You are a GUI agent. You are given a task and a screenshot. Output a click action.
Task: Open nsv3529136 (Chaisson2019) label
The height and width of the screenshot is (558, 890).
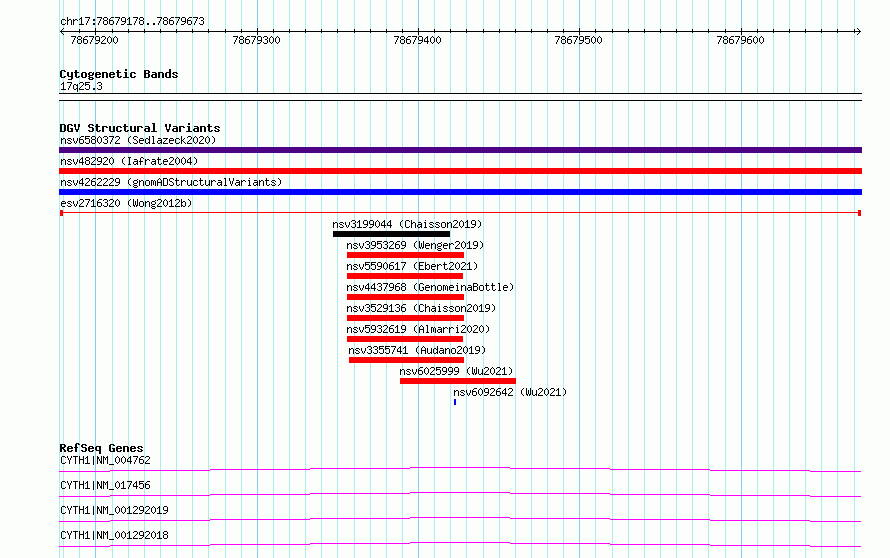click(421, 308)
